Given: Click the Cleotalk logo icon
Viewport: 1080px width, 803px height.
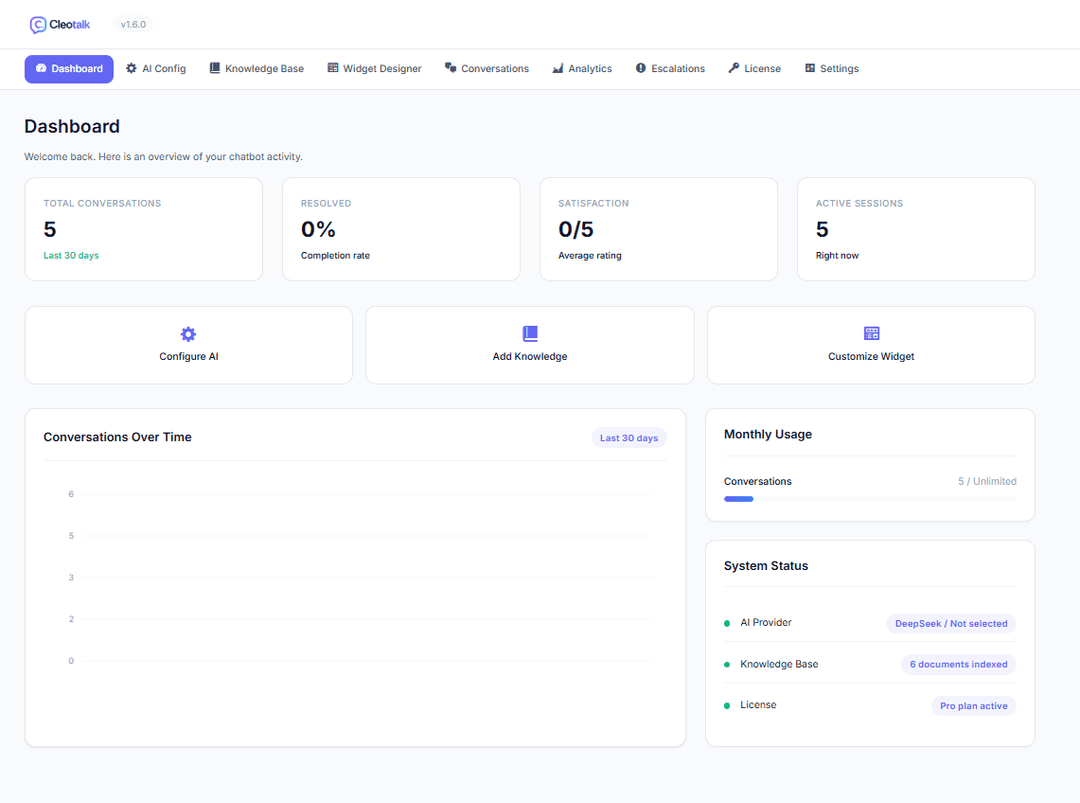Looking at the screenshot, I should tap(38, 25).
